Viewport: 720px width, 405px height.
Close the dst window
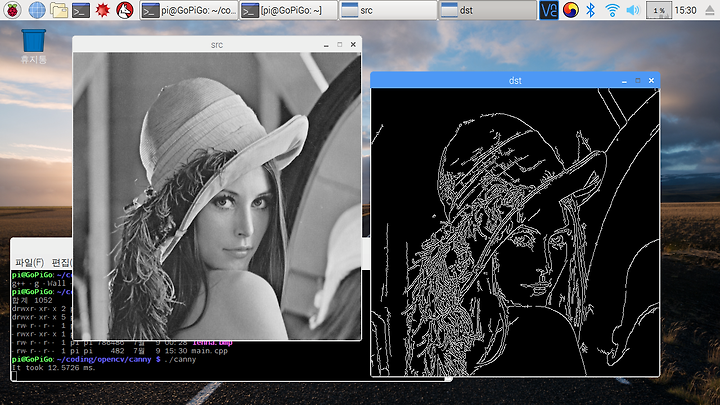point(651,80)
